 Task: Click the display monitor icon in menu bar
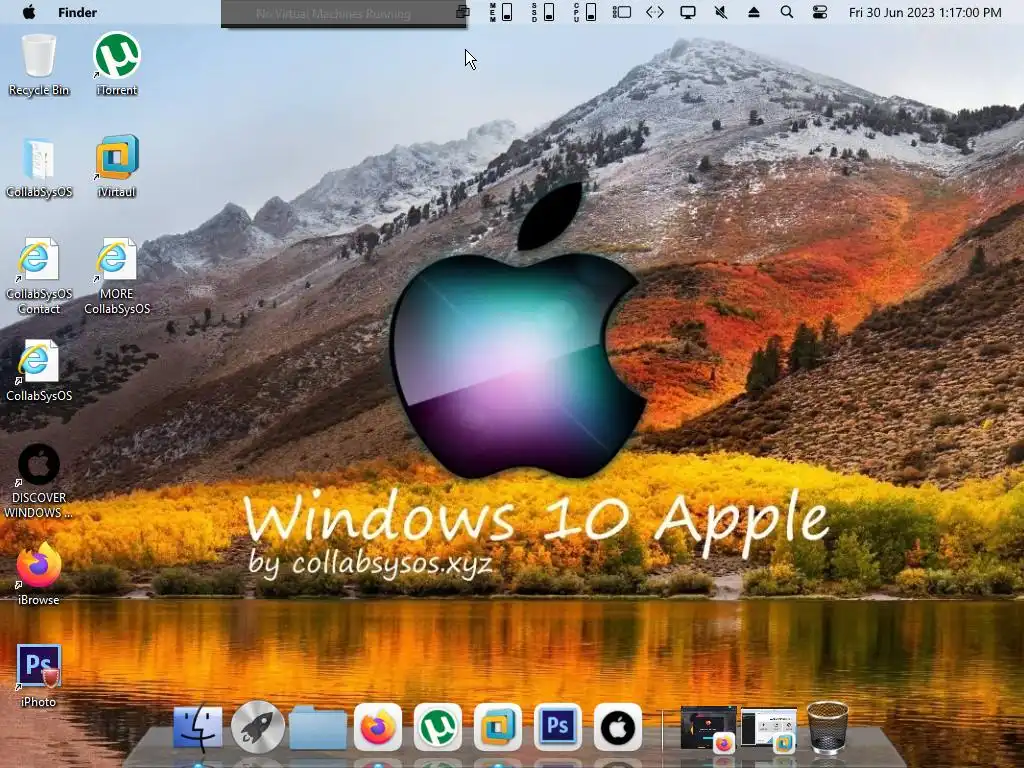(688, 12)
